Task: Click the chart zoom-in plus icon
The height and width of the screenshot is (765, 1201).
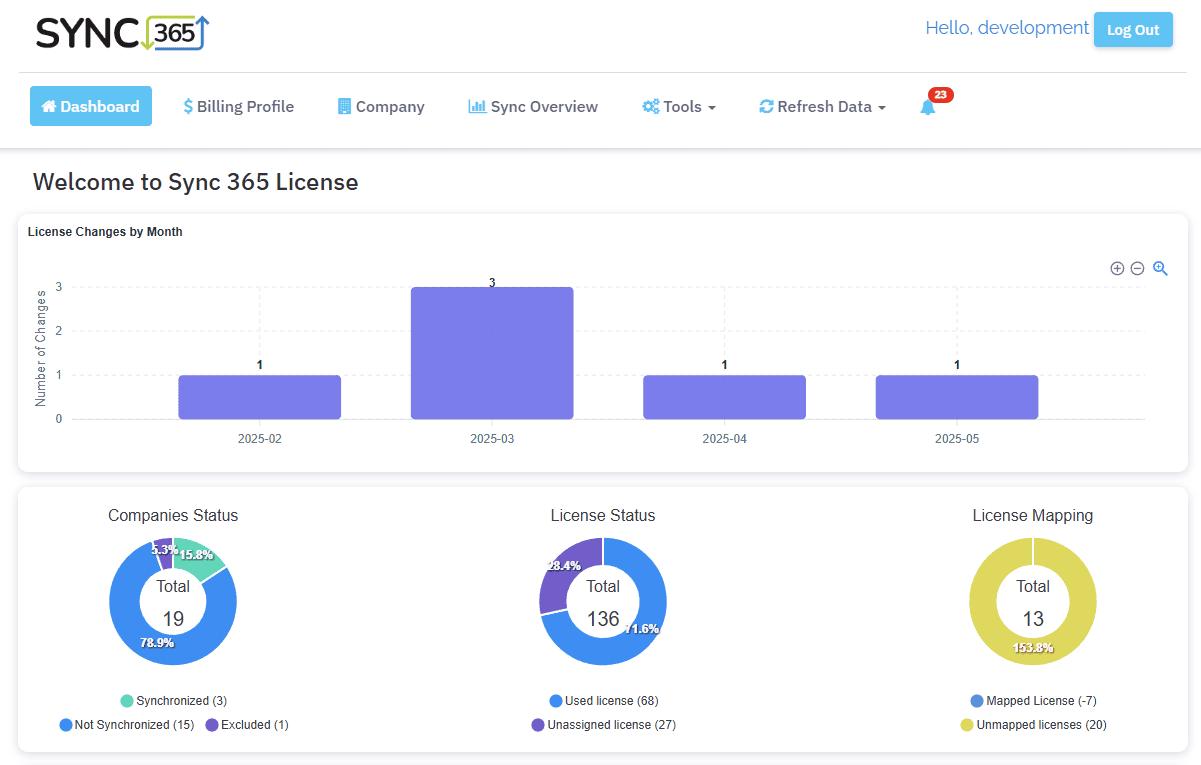Action: tap(1117, 268)
